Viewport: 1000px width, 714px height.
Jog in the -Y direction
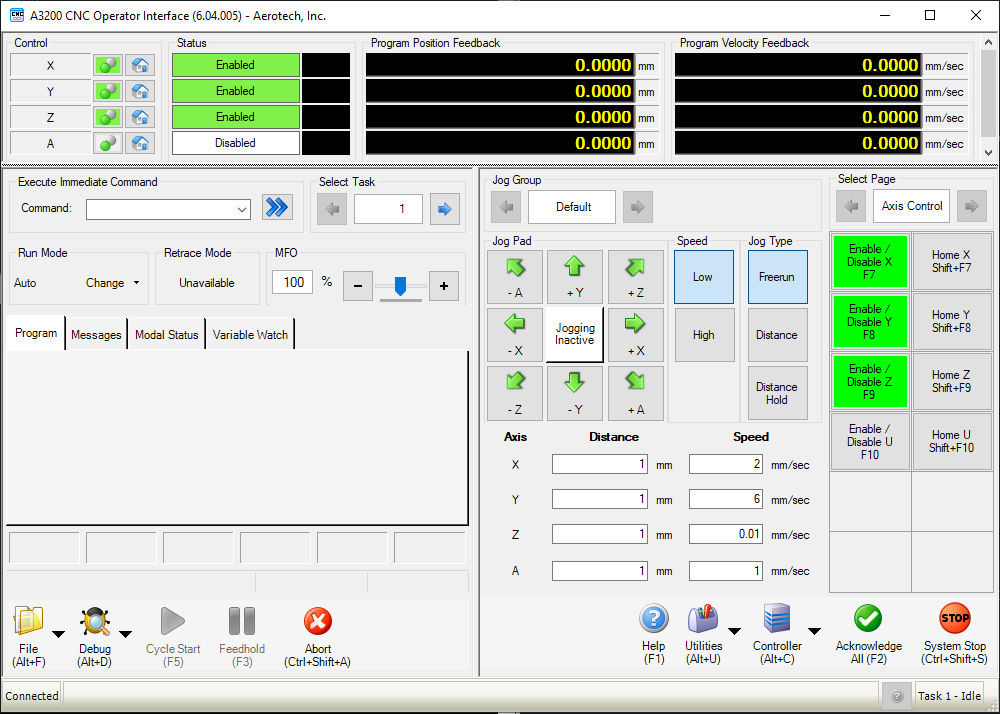click(x=575, y=393)
